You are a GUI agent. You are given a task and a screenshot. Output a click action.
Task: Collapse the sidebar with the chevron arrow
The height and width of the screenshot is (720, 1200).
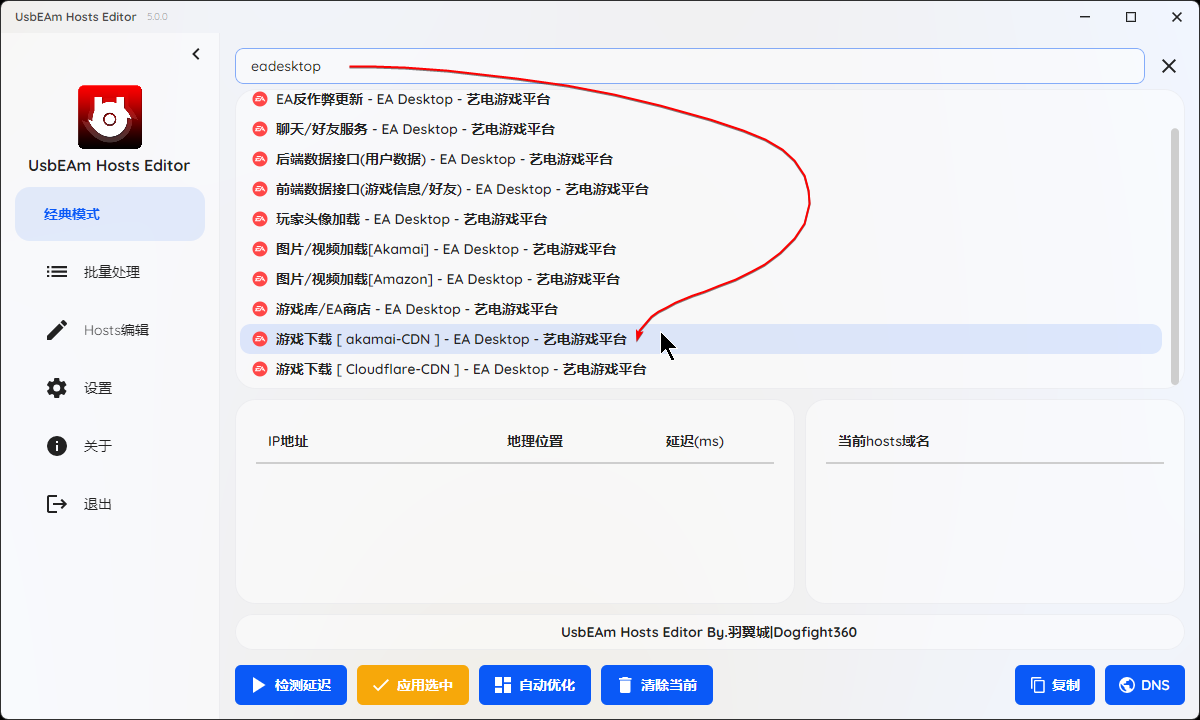(x=196, y=54)
